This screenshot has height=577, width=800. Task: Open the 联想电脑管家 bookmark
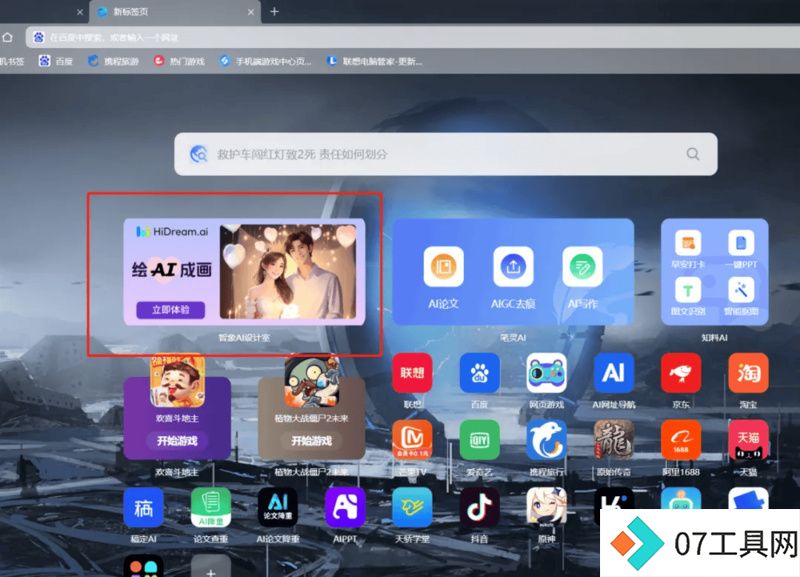tap(374, 61)
